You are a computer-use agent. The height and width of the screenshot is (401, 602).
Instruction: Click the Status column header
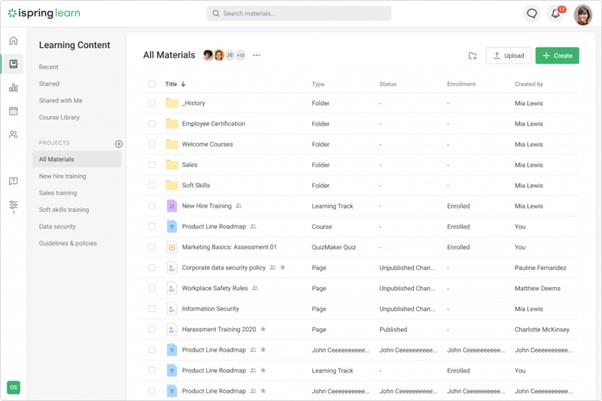pyautogui.click(x=388, y=84)
